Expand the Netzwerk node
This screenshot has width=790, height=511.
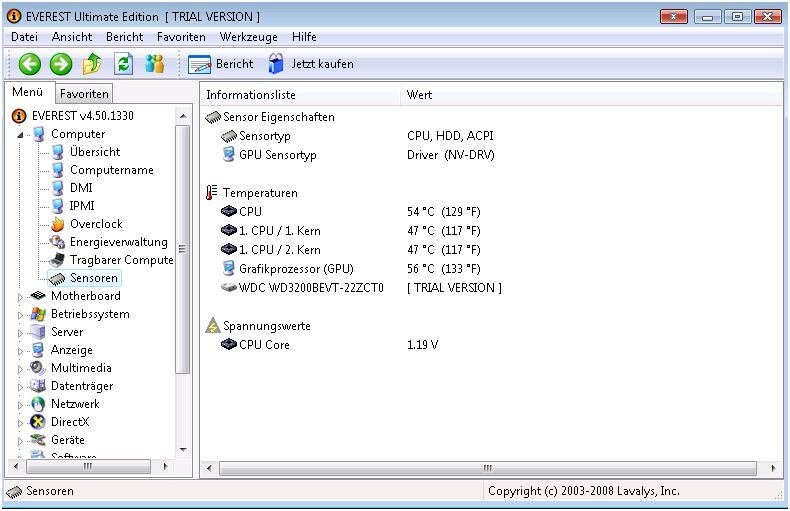(x=20, y=405)
